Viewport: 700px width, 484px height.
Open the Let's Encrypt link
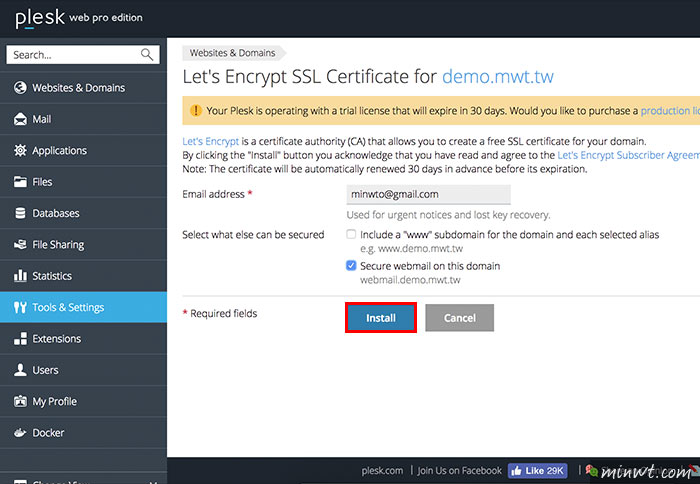(211, 142)
